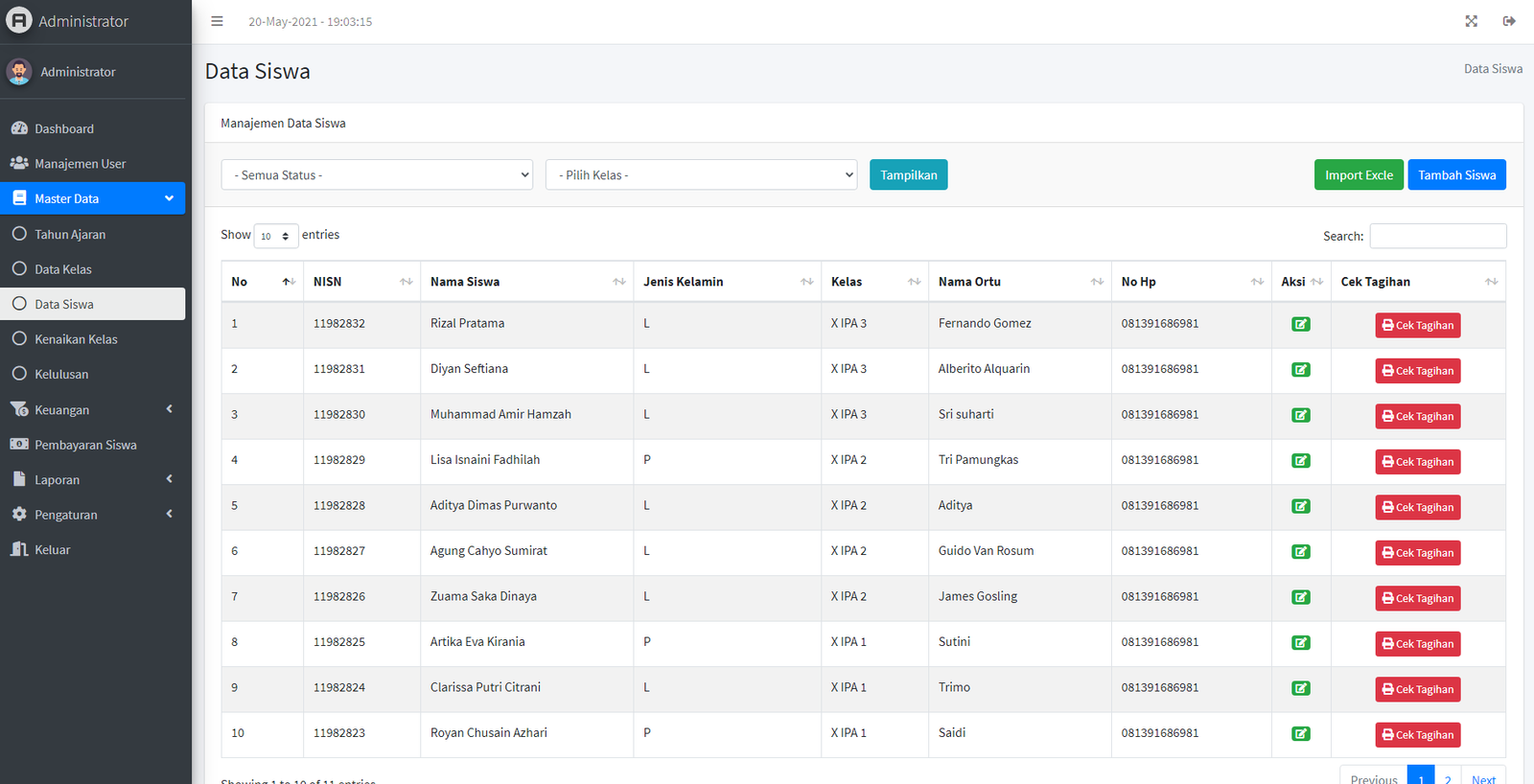Click edit icon for Rizal Pratama
The image size is (1534, 784).
(1300, 324)
